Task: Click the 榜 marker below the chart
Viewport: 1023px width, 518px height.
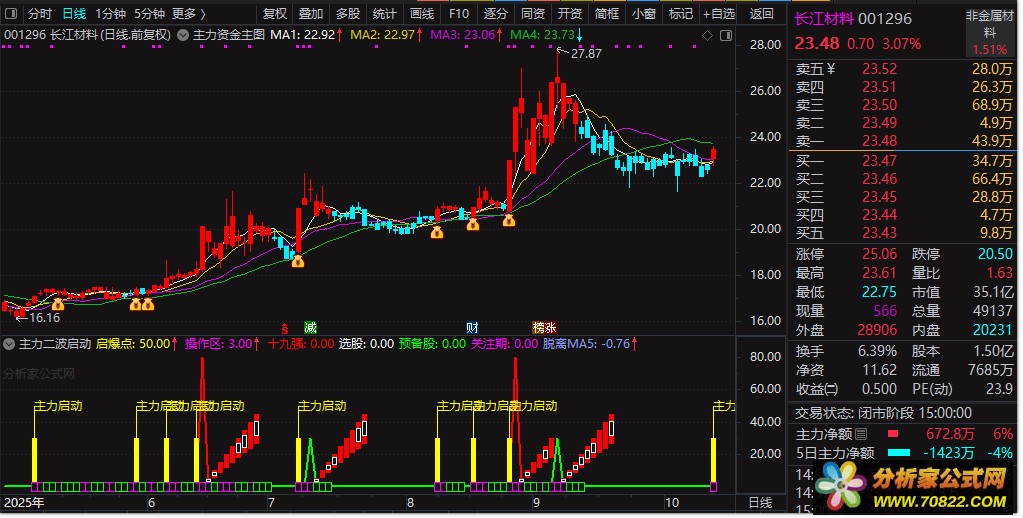Action: click(x=538, y=327)
